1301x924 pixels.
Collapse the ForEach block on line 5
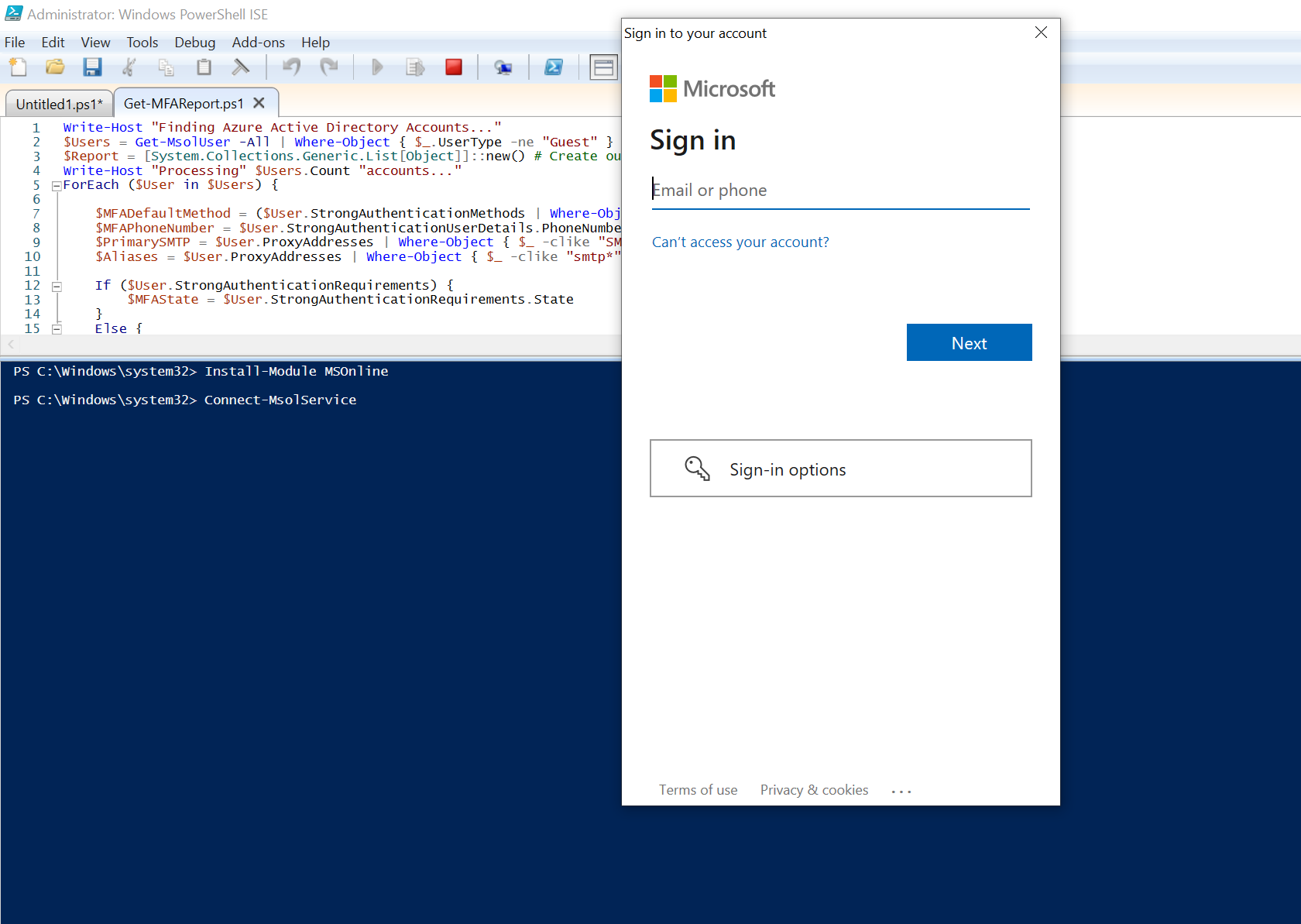(57, 186)
